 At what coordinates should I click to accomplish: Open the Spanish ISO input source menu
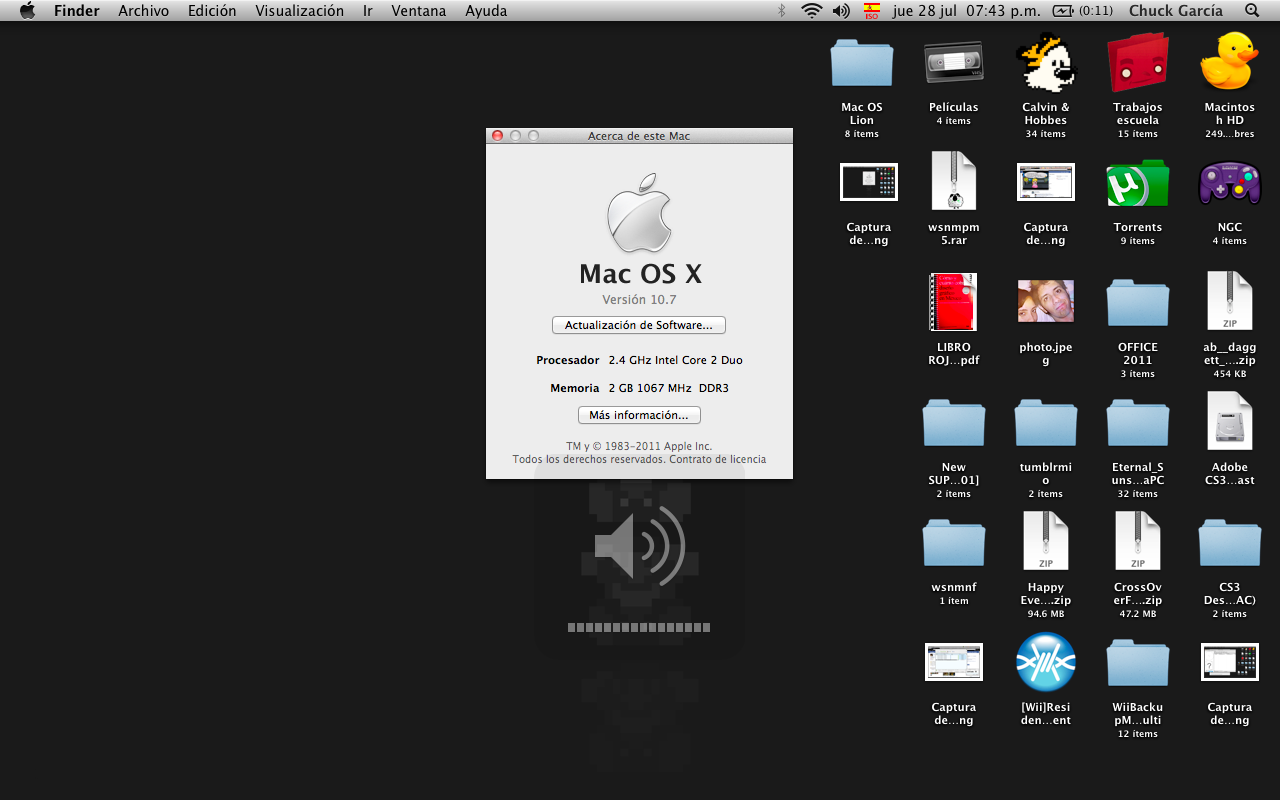(872, 11)
